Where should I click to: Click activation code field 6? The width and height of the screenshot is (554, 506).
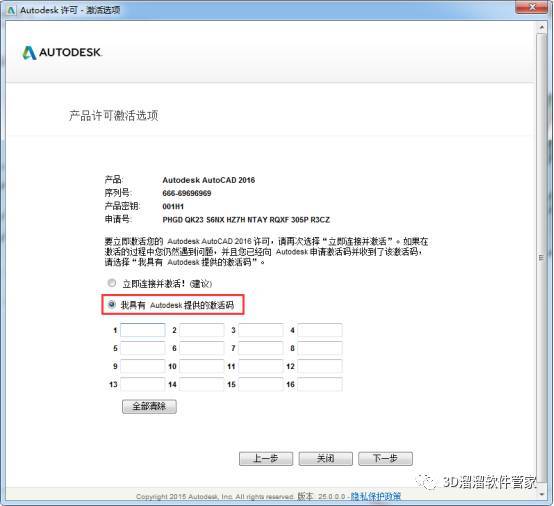(202, 348)
